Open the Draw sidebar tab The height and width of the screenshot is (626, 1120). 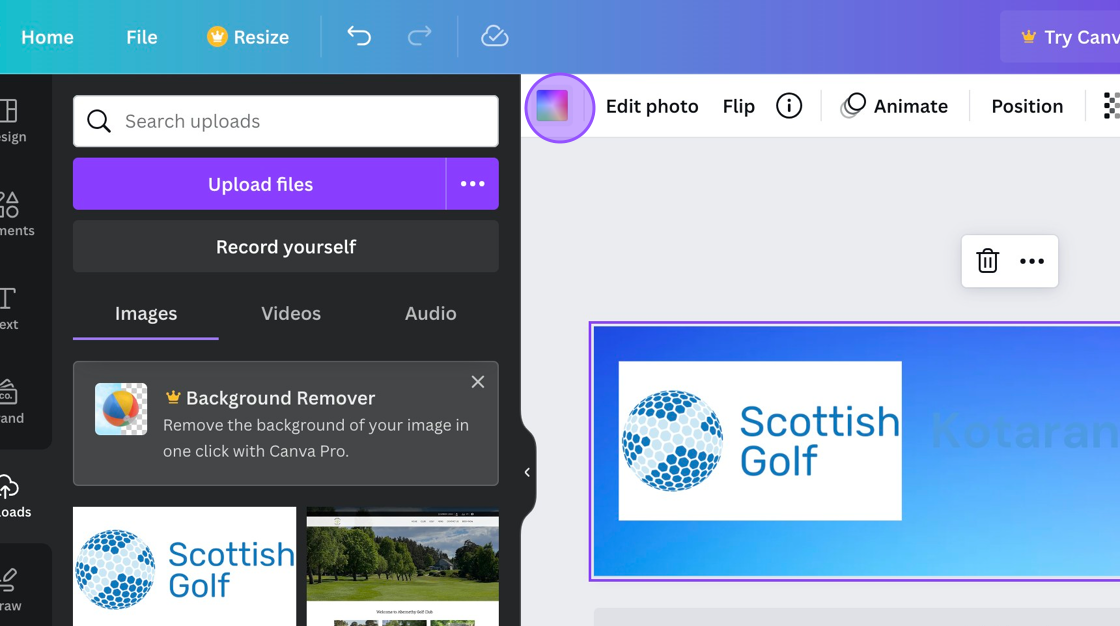point(11,589)
